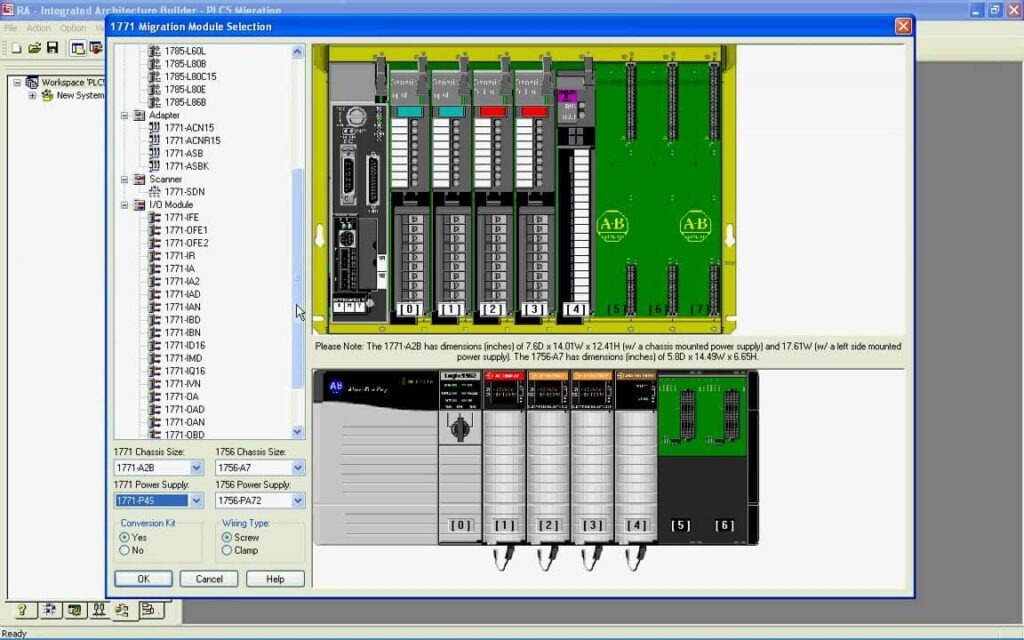The width and height of the screenshot is (1024, 640).
Task: Collapse the Scanner tree node
Action: [x=125, y=179]
